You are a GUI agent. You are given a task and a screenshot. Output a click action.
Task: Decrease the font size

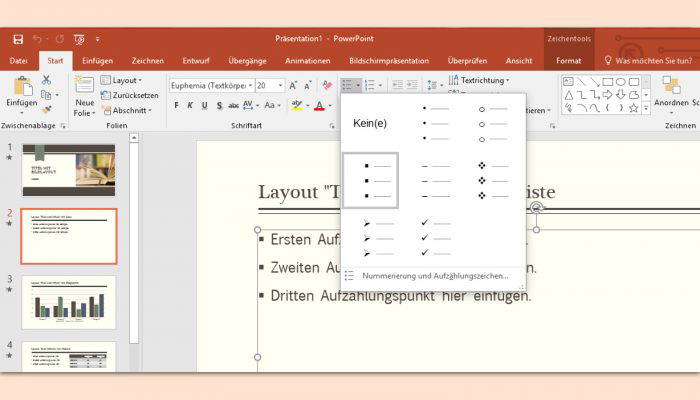click(308, 85)
